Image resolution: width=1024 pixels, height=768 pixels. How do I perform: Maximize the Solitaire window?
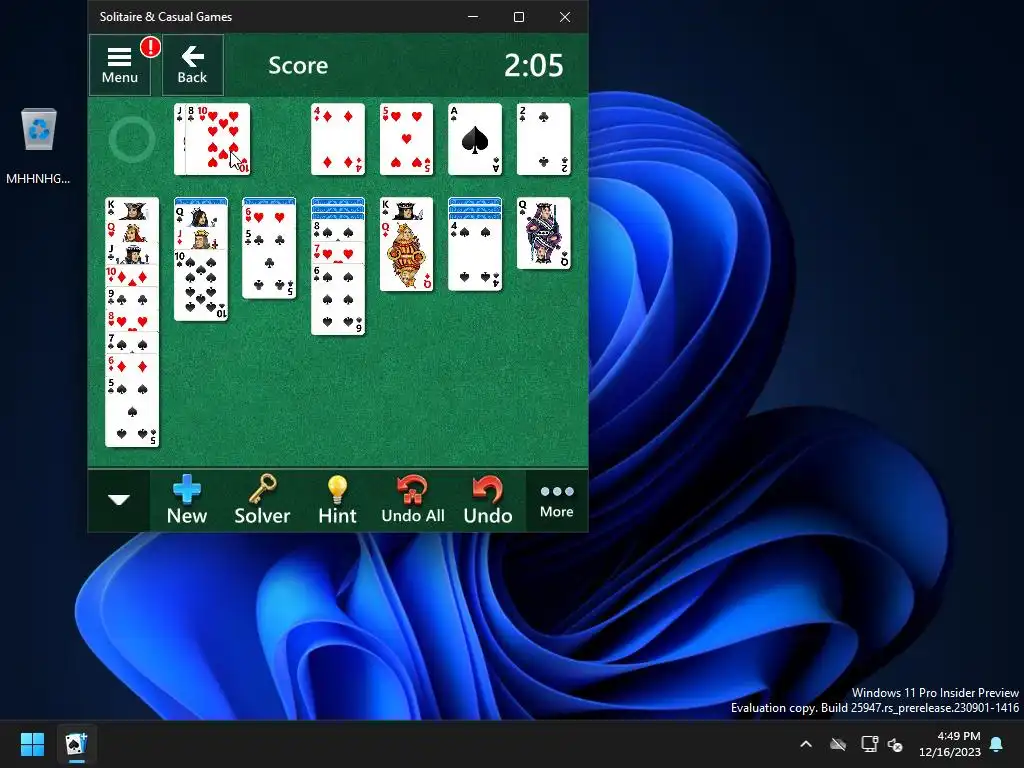519,17
